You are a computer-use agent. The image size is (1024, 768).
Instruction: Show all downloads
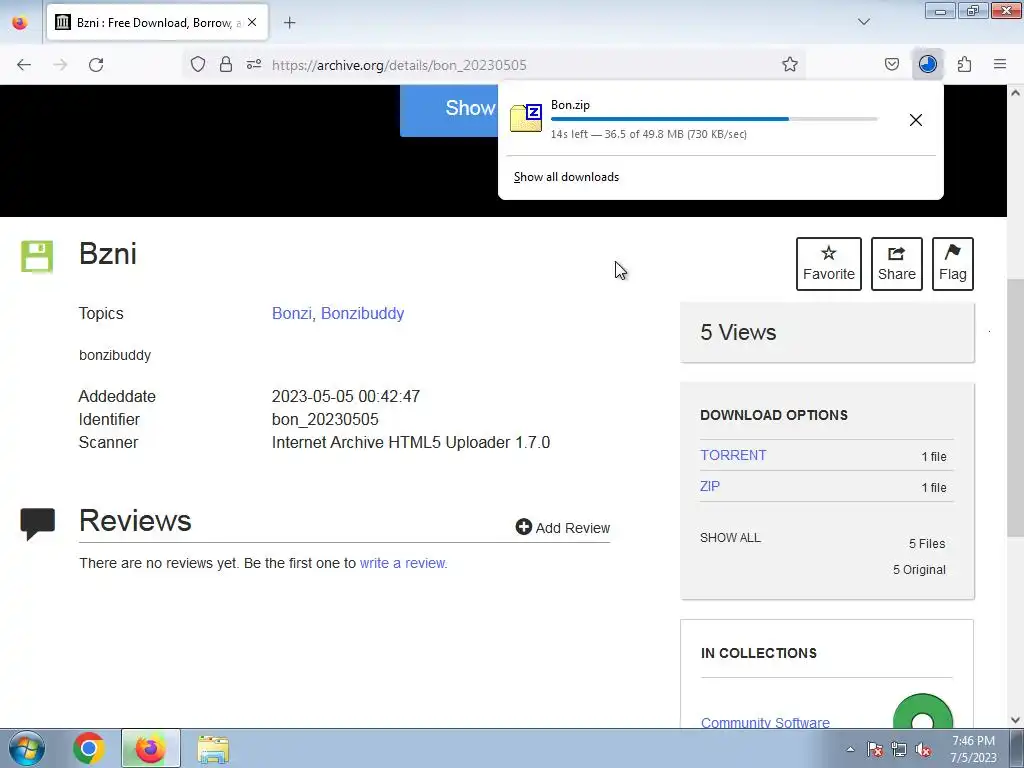566,177
